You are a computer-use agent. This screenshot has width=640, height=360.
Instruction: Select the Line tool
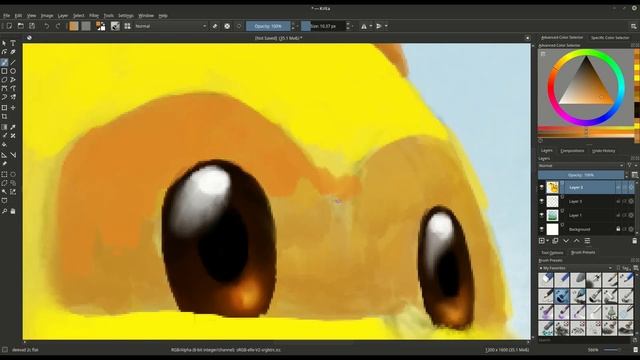click(x=13, y=62)
